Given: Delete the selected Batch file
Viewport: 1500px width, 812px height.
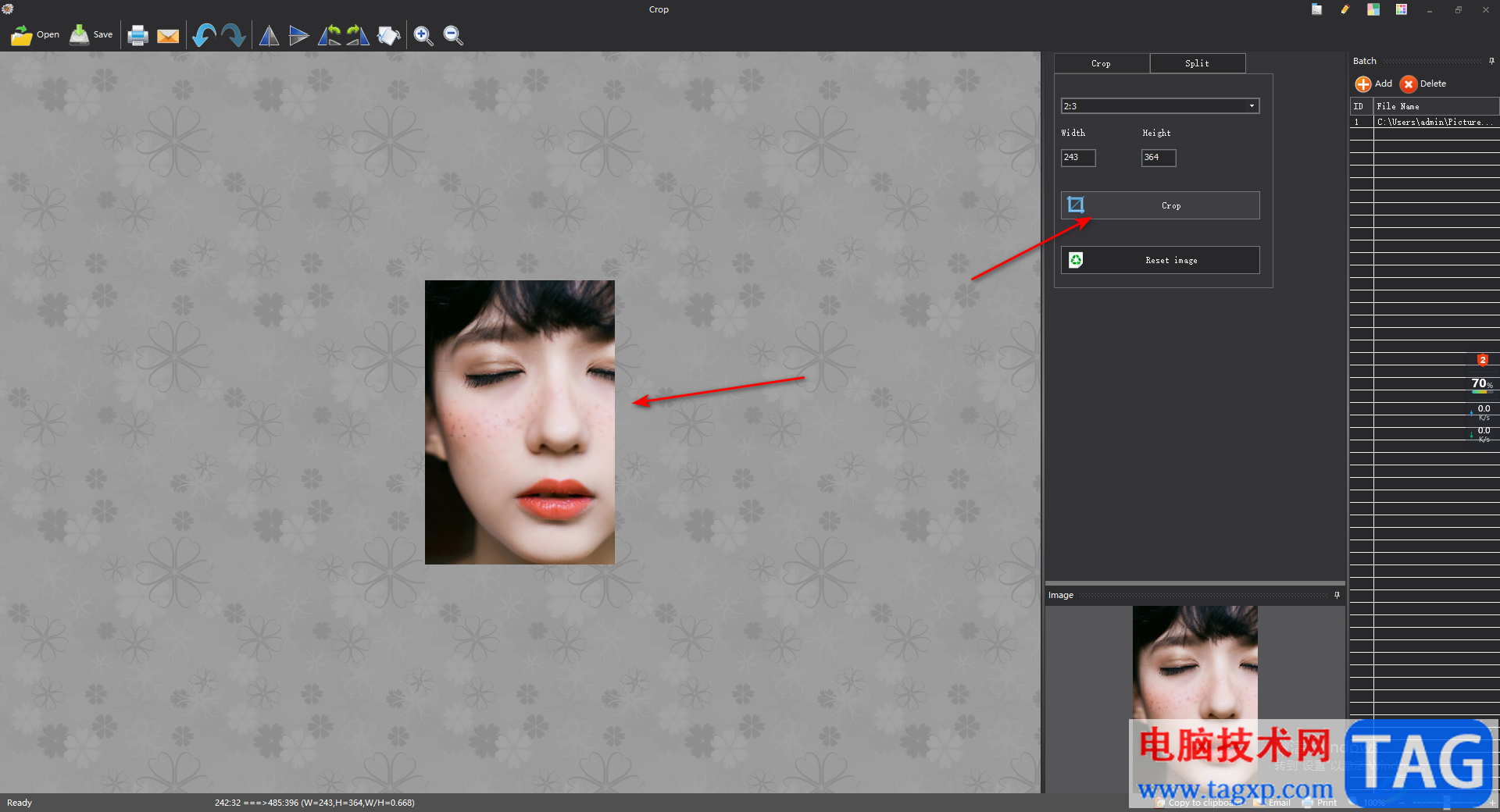Looking at the screenshot, I should tap(1423, 84).
